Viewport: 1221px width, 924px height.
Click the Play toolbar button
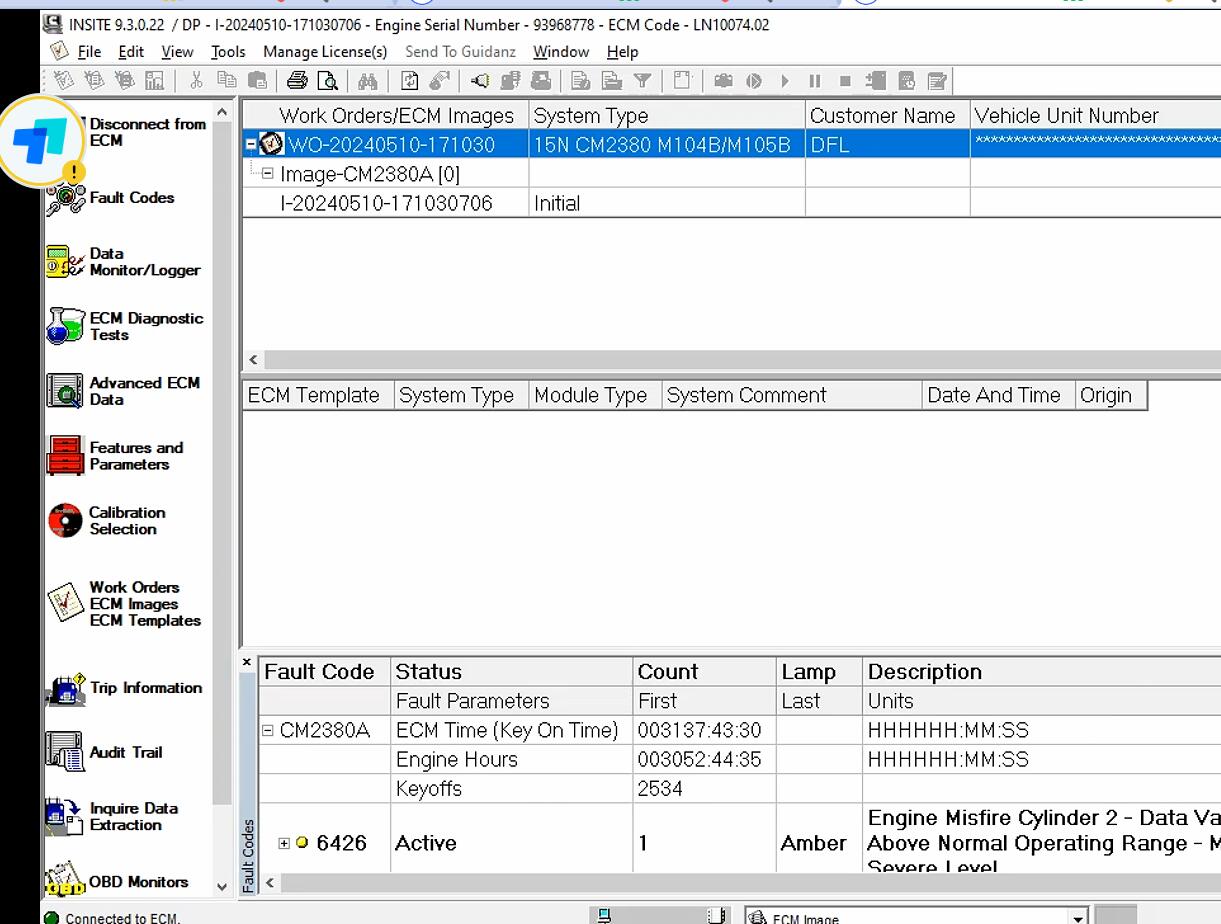coord(785,81)
